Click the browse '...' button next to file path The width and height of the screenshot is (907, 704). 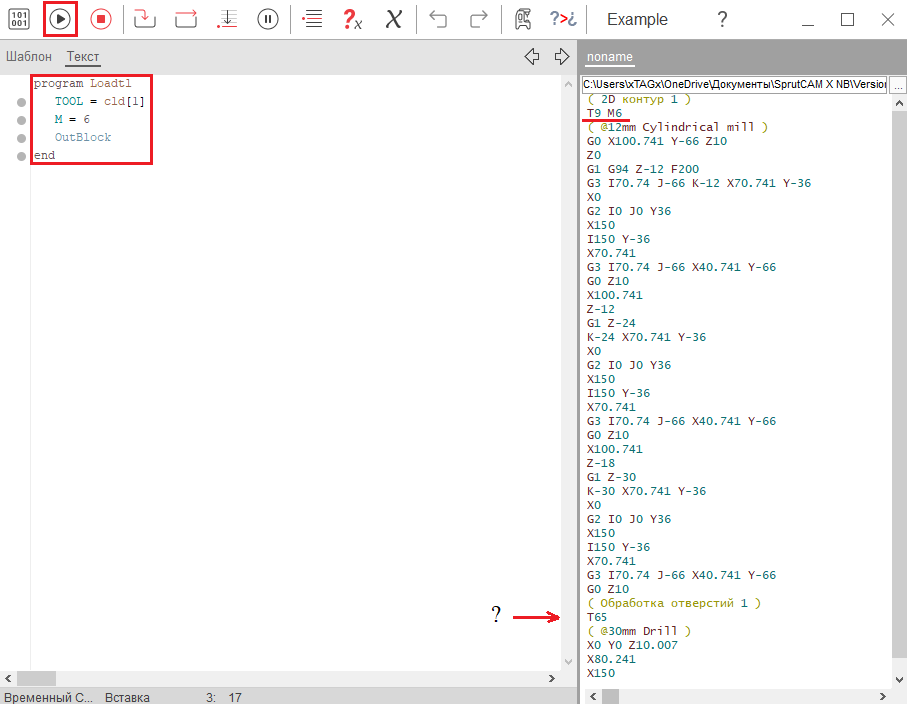pyautogui.click(x=897, y=86)
